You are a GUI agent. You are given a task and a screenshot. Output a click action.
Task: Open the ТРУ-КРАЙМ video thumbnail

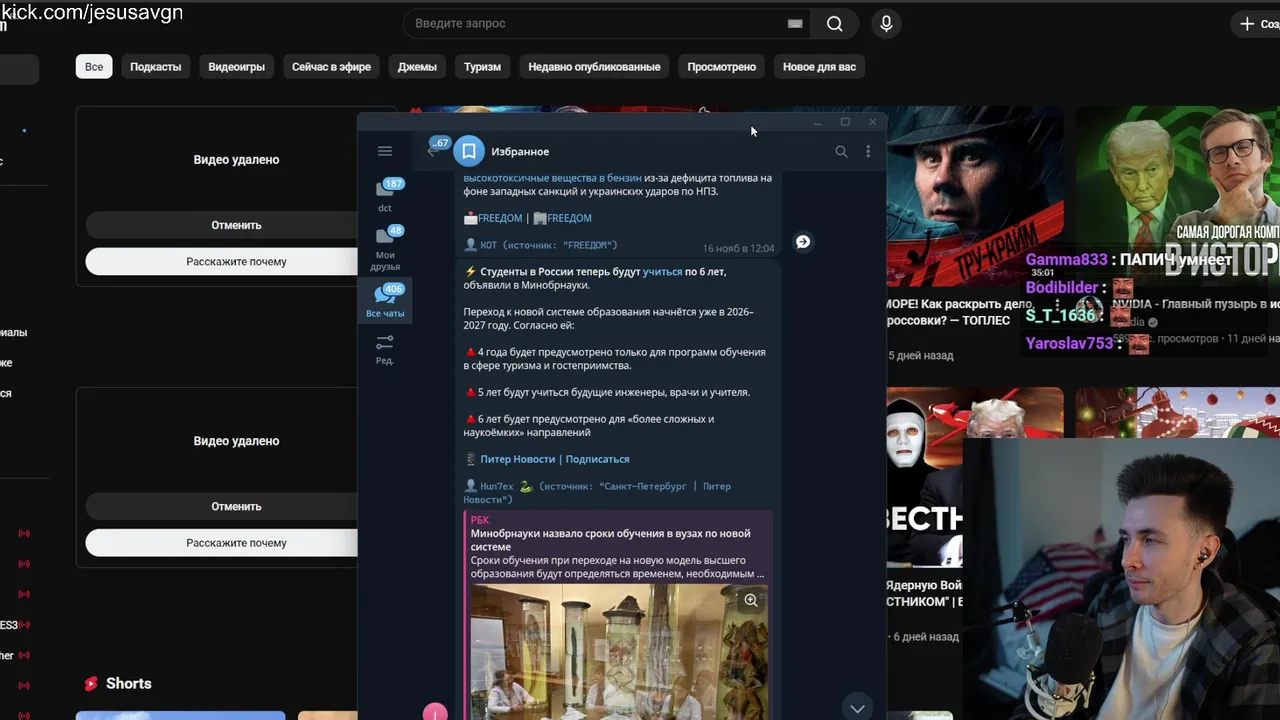click(974, 196)
